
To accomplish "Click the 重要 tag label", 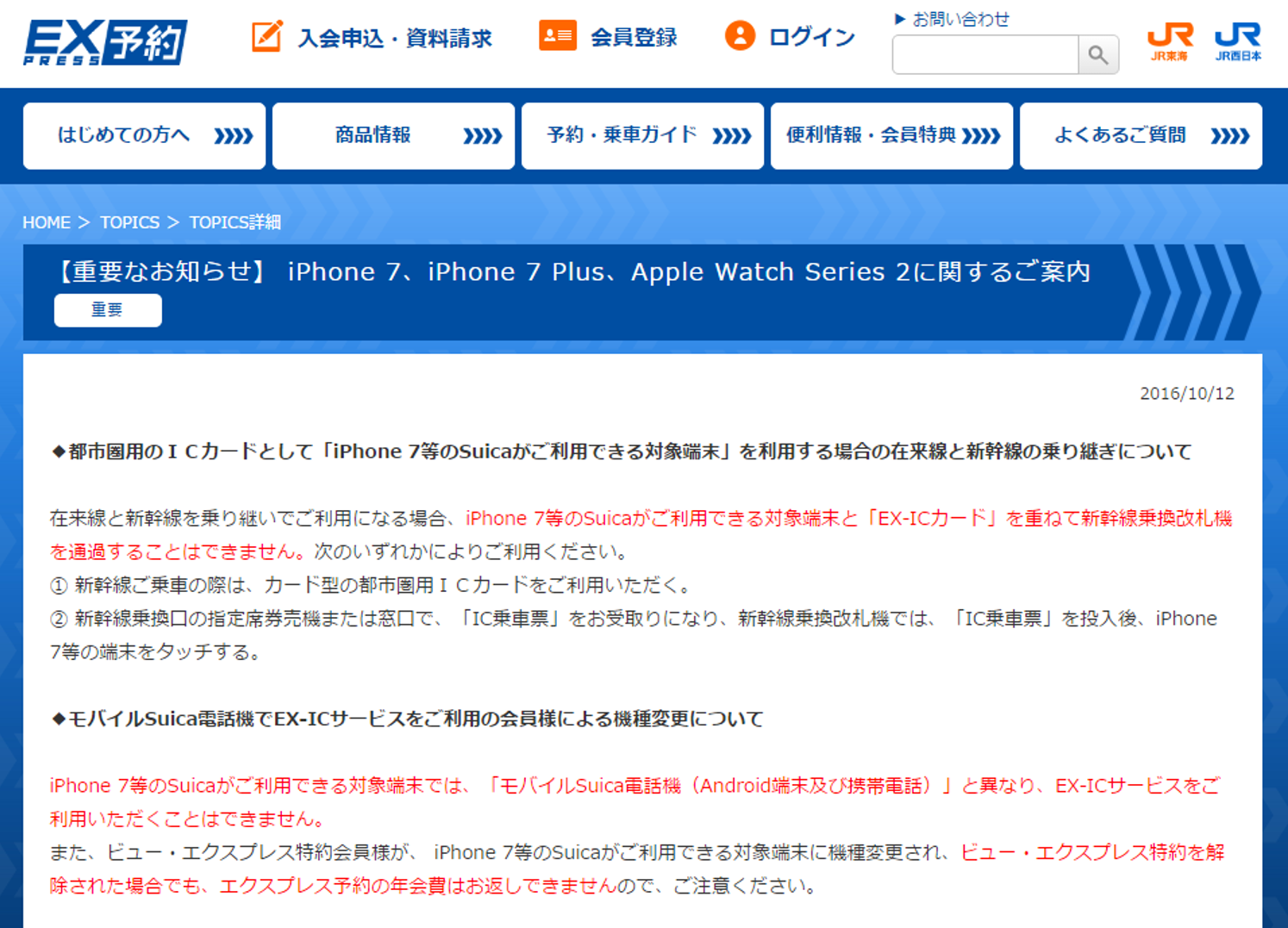I will 108,310.
